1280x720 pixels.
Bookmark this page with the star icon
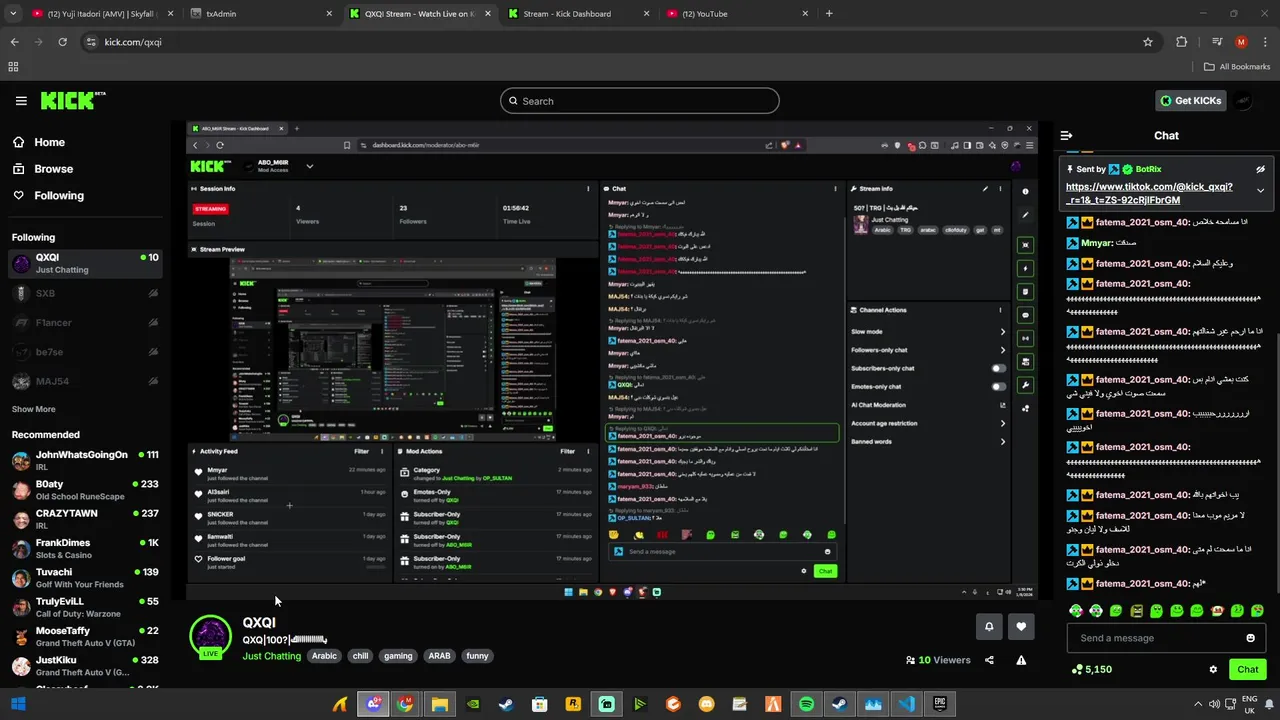coord(1148,42)
